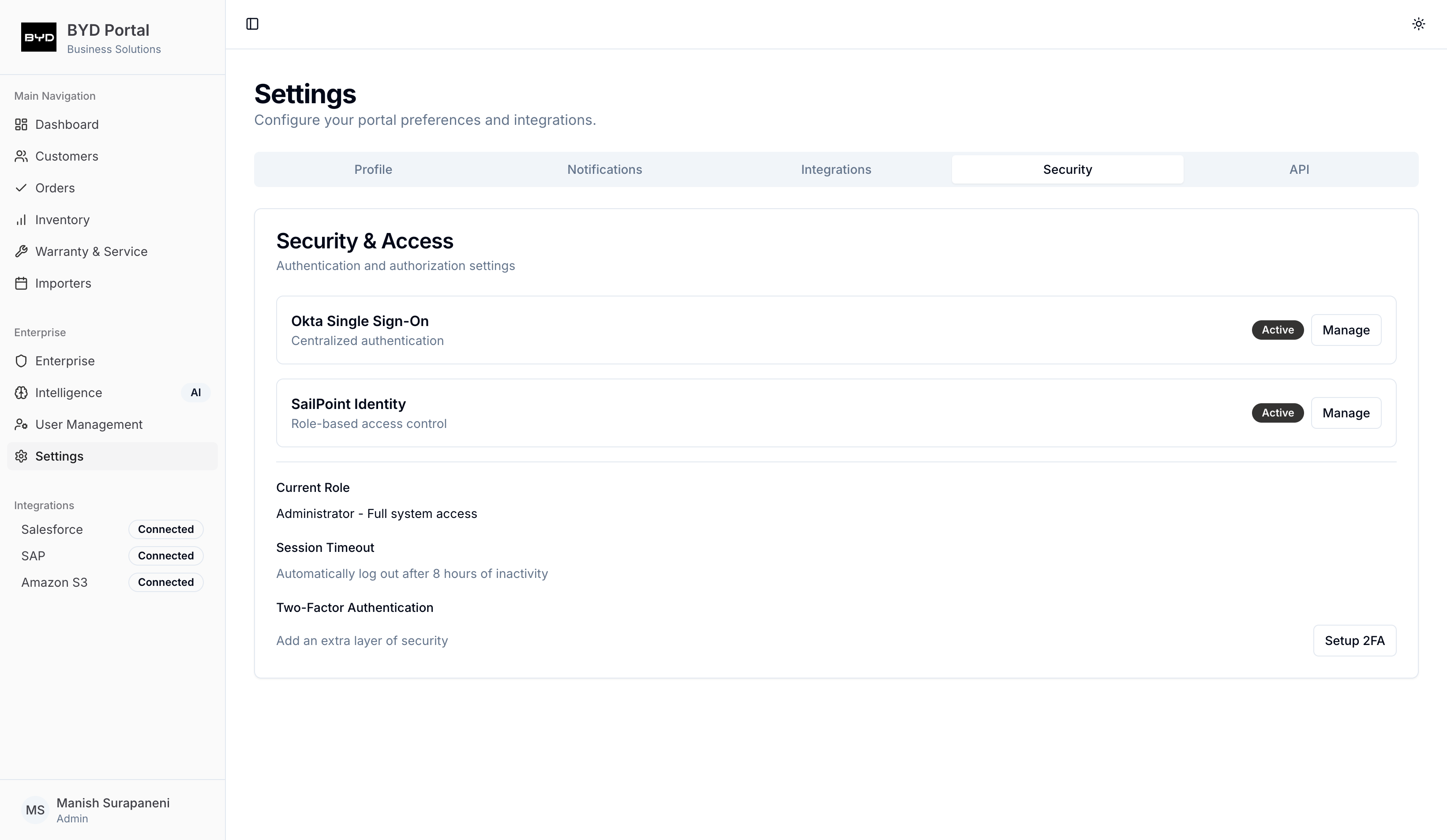This screenshot has width=1447, height=840.
Task: Select the Security tab
Action: 1068,169
